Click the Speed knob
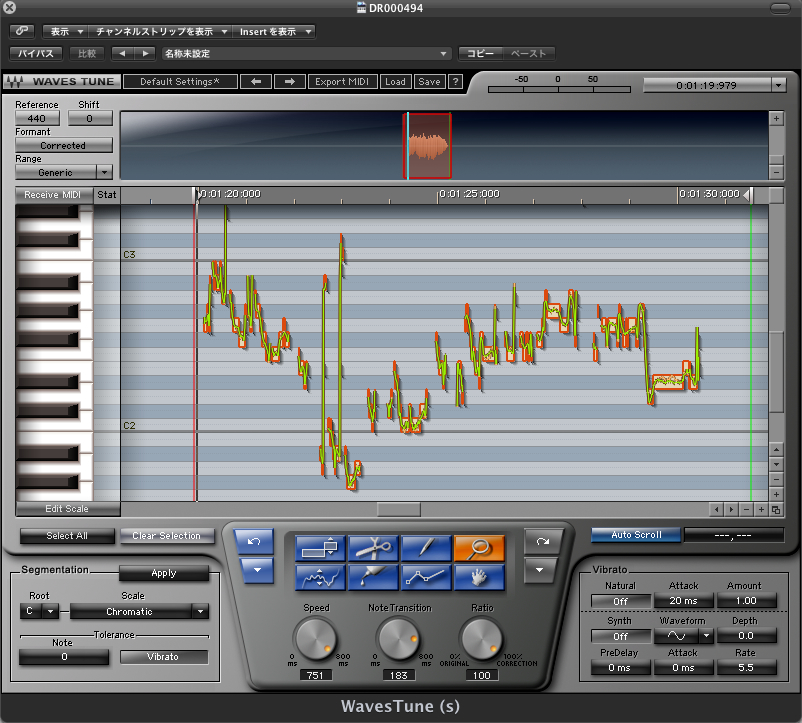Viewport: 802px width, 723px height. [x=316, y=639]
